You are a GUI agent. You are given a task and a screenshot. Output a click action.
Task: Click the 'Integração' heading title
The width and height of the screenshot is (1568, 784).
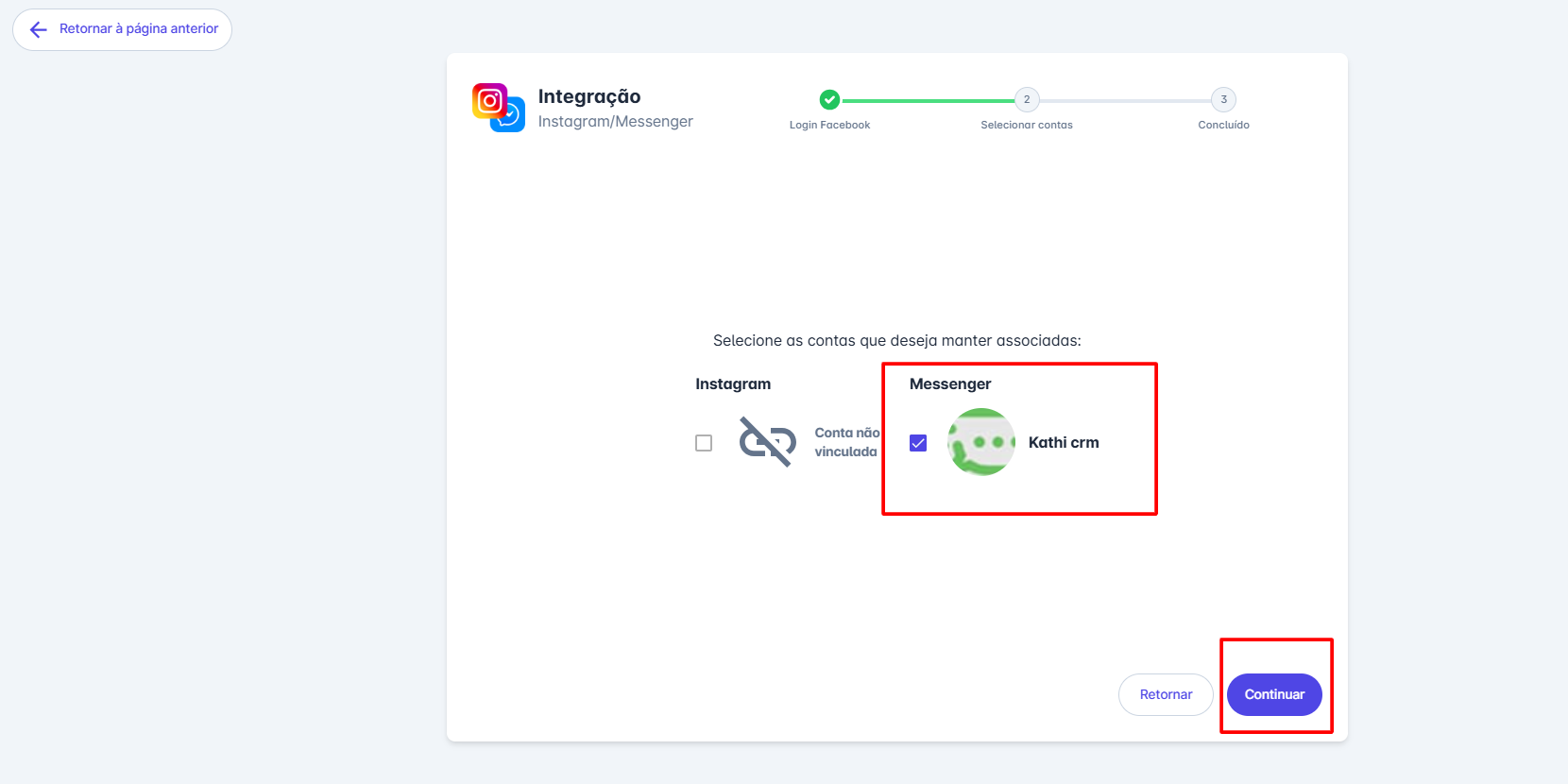[589, 96]
